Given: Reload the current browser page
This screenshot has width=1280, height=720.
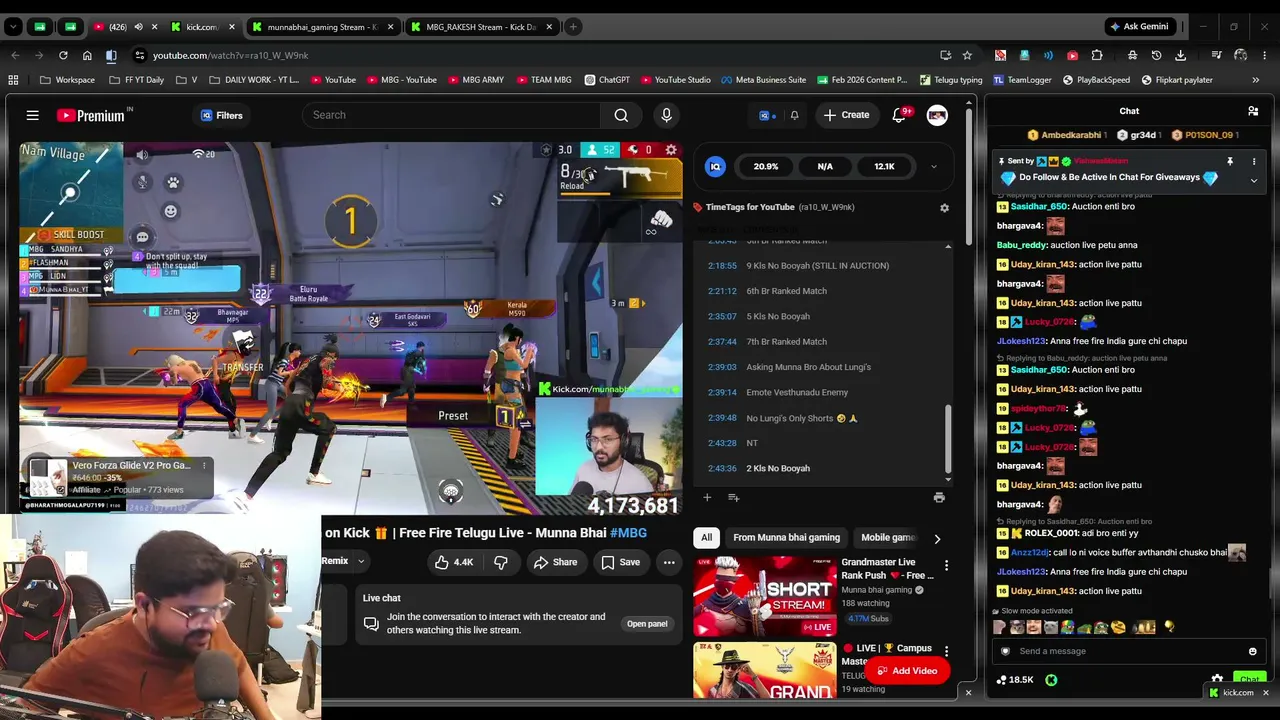Looking at the screenshot, I should click(x=63, y=55).
